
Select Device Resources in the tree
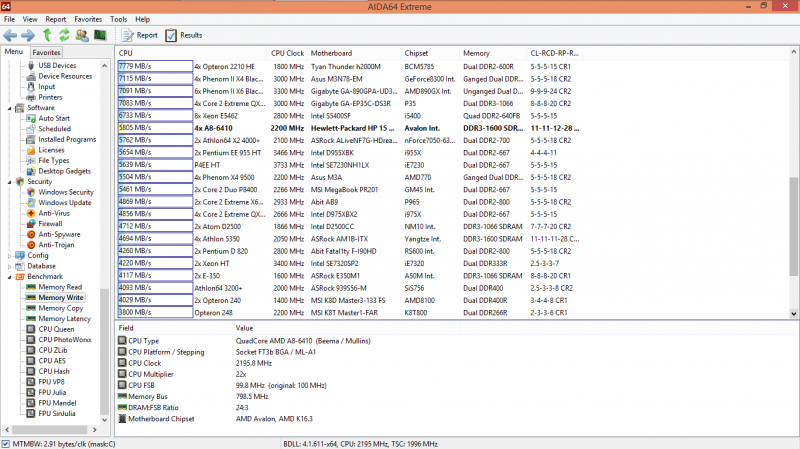[x=65, y=76]
